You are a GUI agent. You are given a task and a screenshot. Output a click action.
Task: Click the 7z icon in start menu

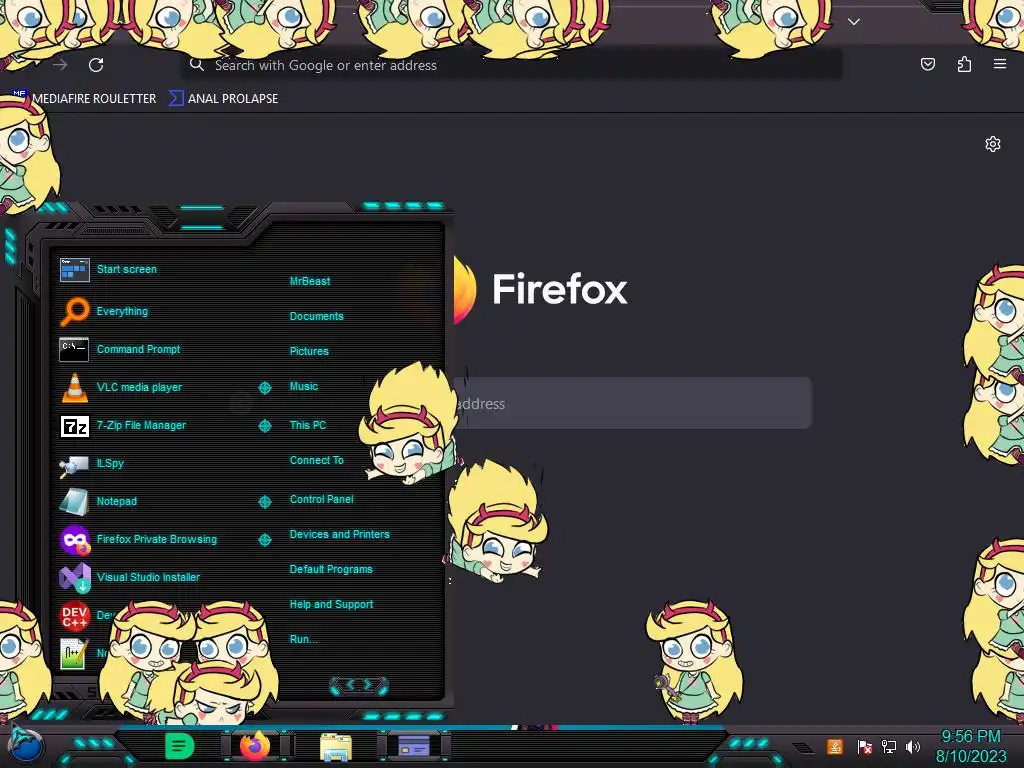74,426
